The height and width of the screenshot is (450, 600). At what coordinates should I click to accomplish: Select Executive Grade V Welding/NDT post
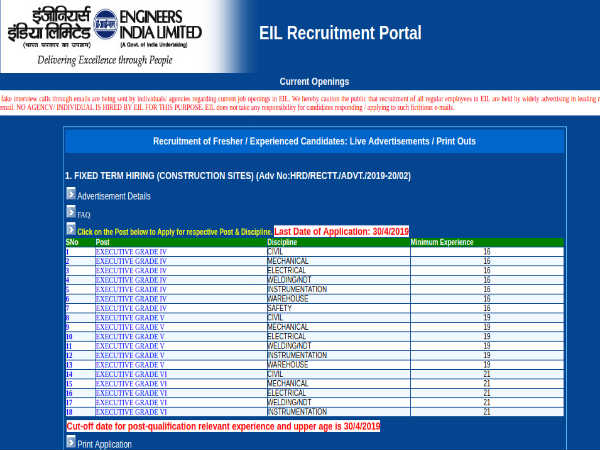(x=129, y=346)
